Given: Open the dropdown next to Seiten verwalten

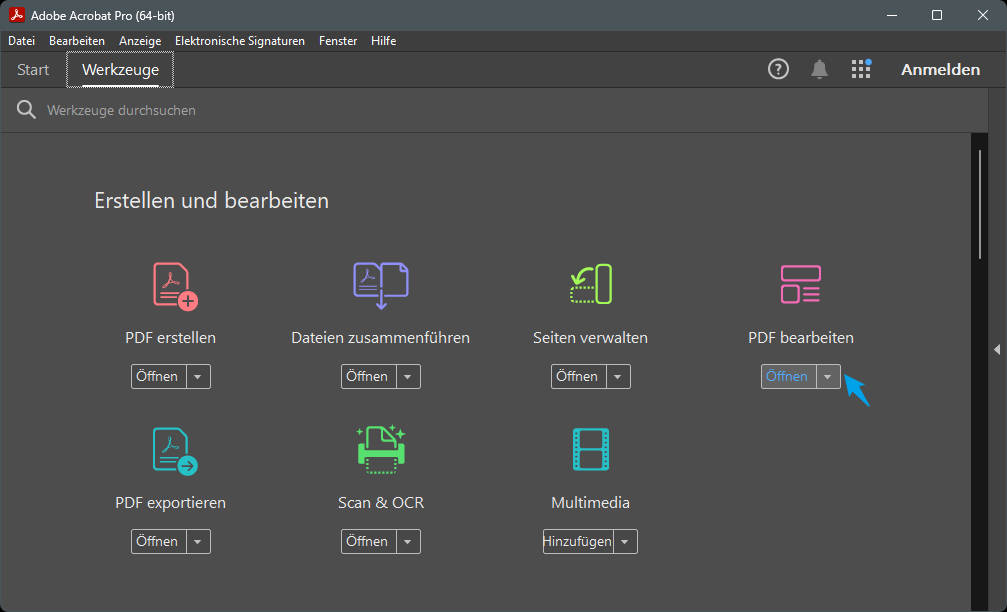Looking at the screenshot, I should point(619,376).
